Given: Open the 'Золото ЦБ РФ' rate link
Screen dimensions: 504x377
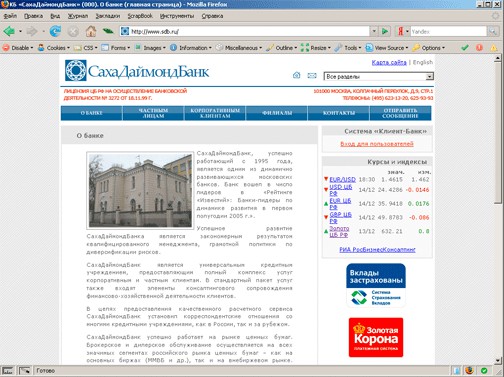Looking at the screenshot, I should click(339, 231).
